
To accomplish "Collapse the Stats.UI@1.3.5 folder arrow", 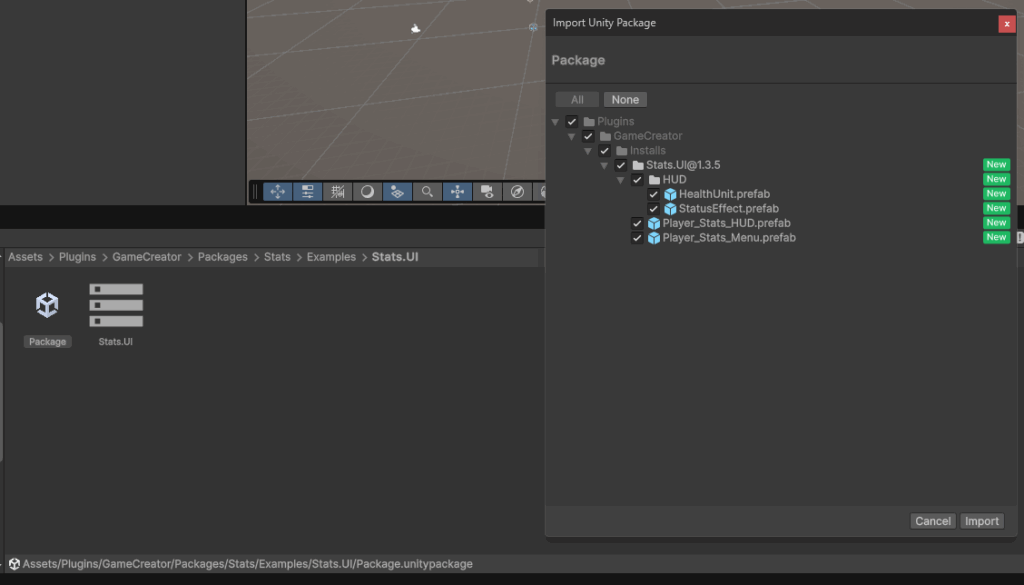I will click(x=604, y=165).
